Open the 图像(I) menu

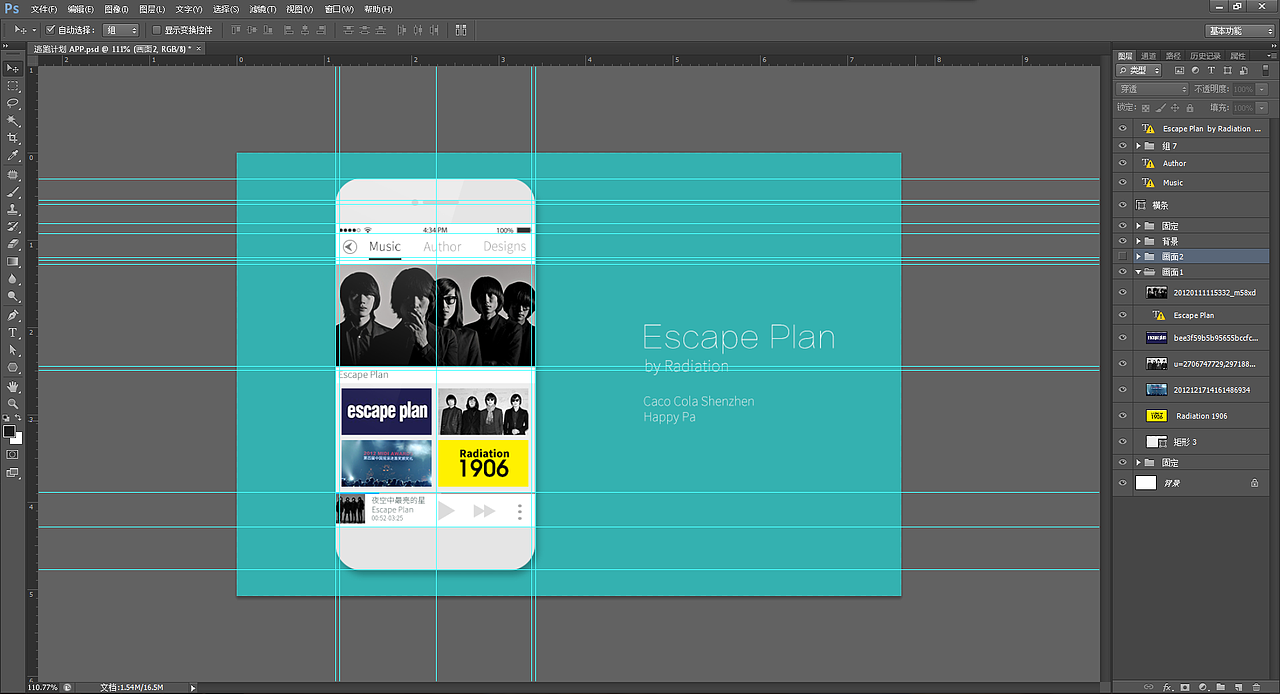click(116, 9)
